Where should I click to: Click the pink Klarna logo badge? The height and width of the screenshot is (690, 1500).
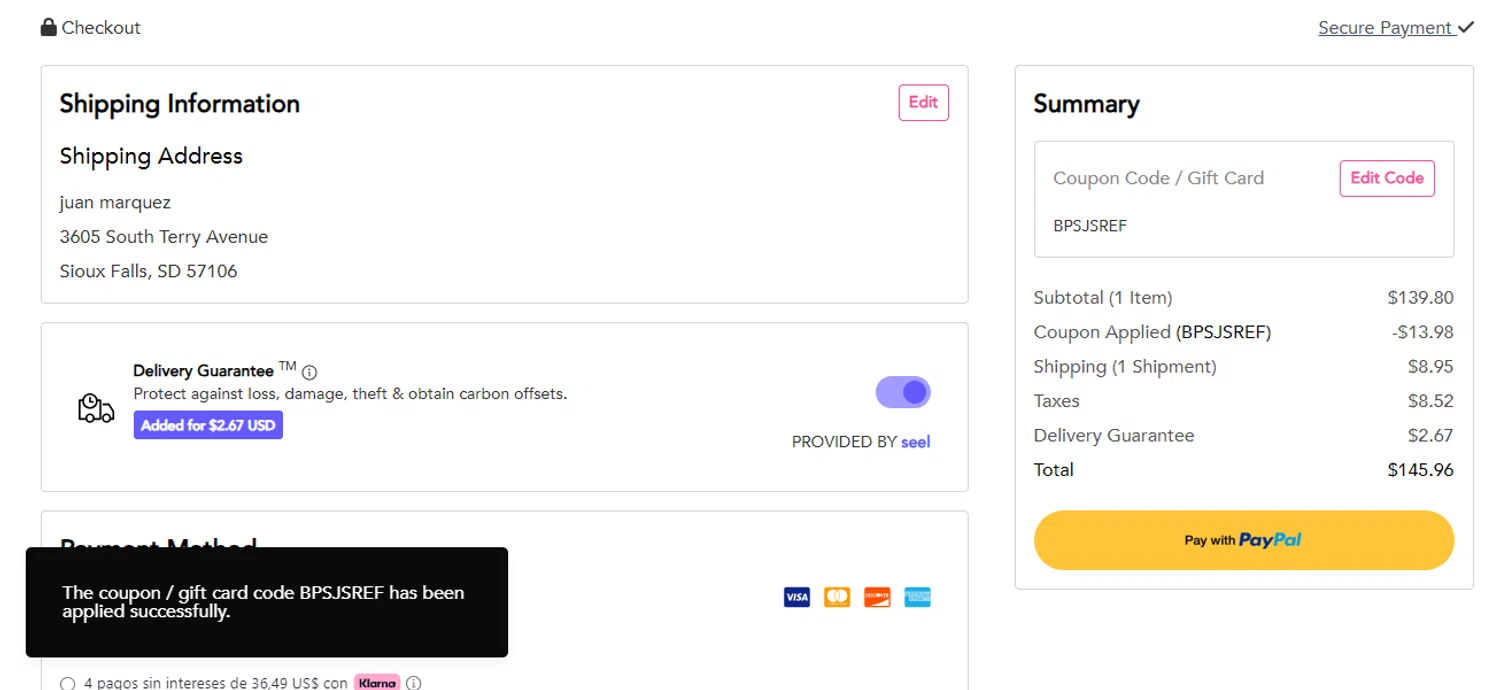coord(377,683)
